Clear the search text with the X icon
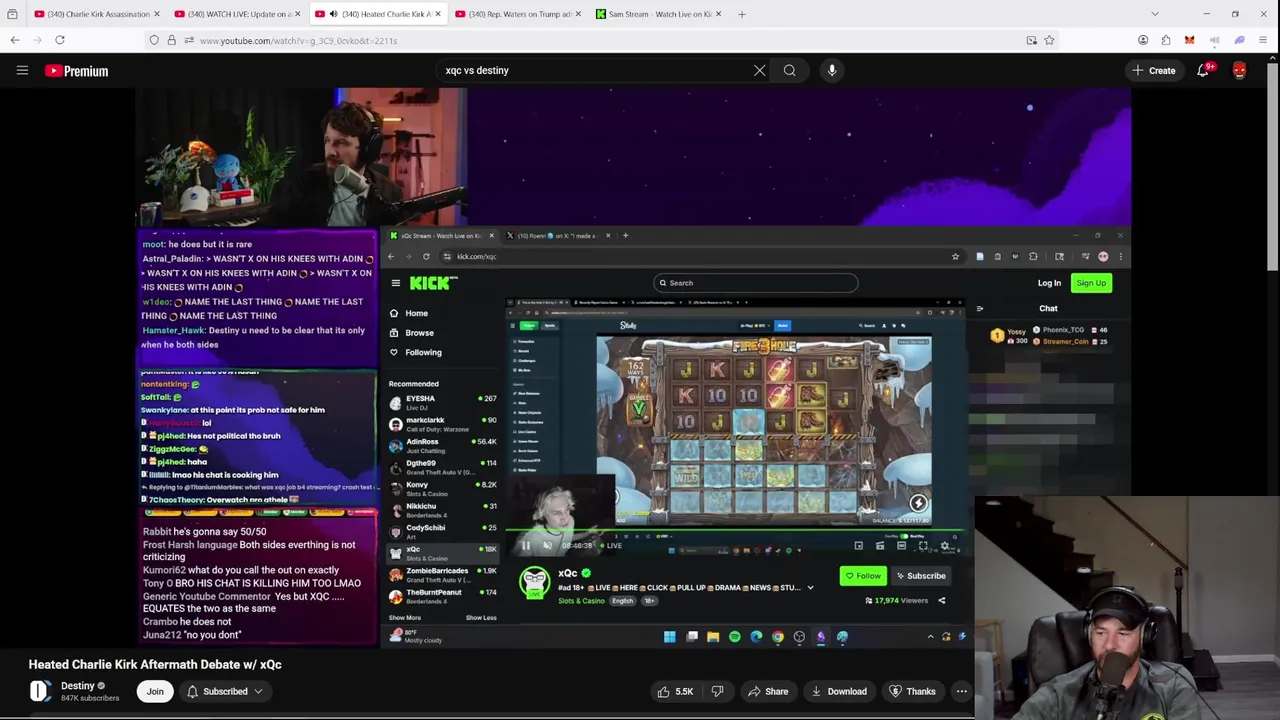 tap(759, 70)
